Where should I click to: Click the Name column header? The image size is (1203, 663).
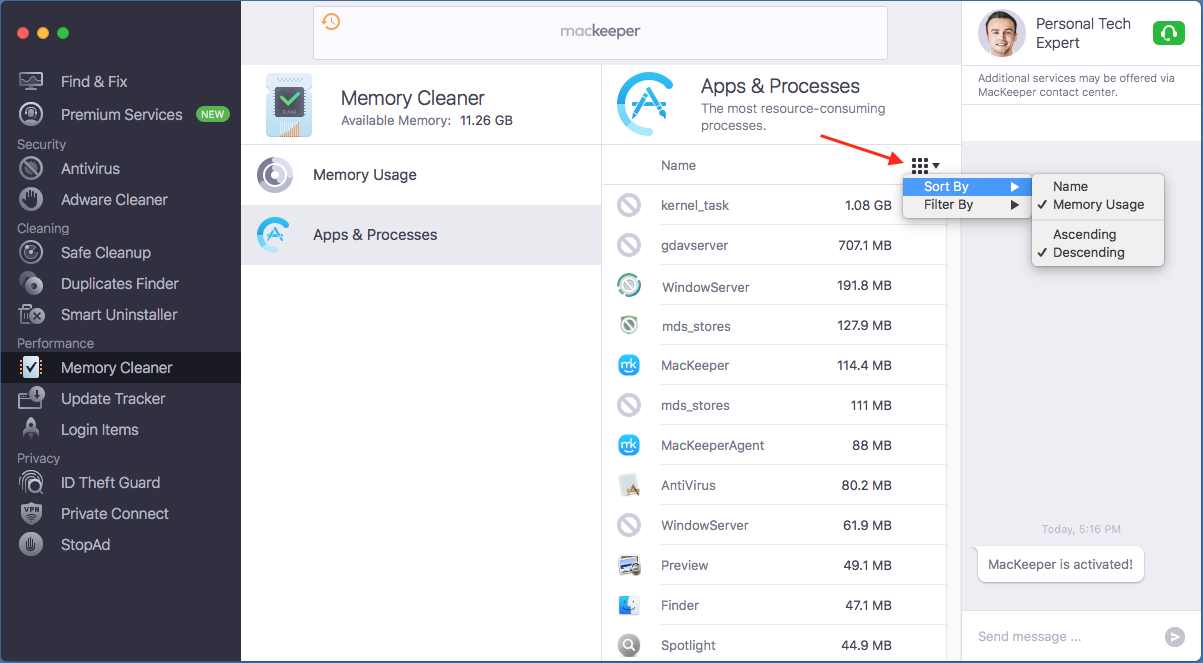[679, 166]
